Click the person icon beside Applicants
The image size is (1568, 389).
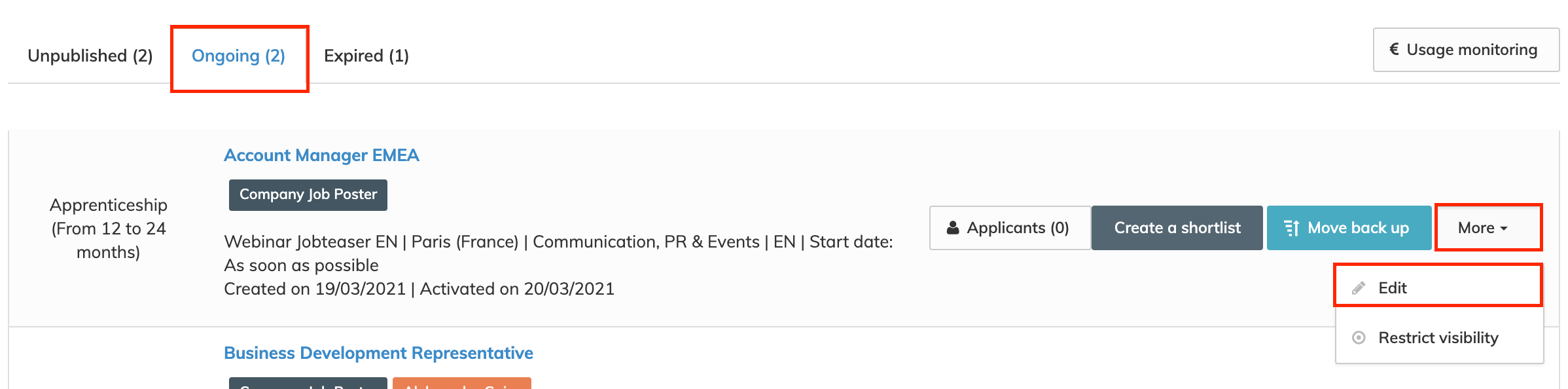(x=953, y=228)
